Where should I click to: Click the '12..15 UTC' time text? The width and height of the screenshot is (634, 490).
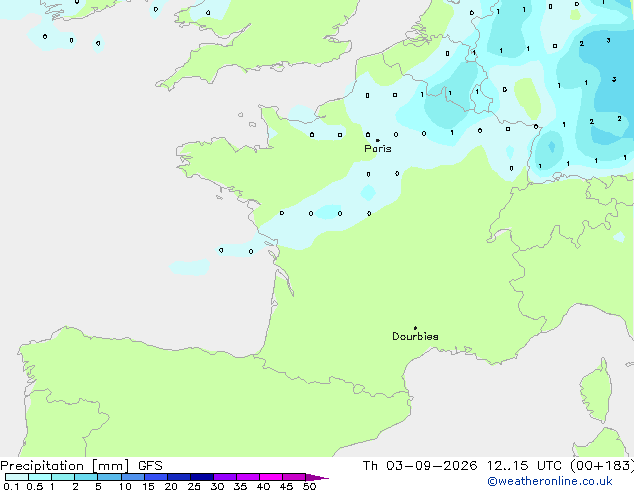point(524,466)
